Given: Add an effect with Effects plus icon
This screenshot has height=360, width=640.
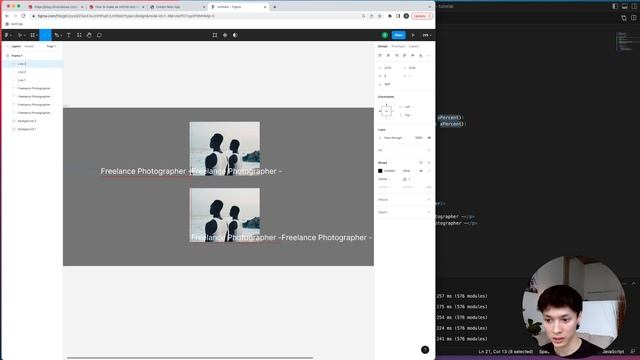Looking at the screenshot, I should tap(429, 200).
